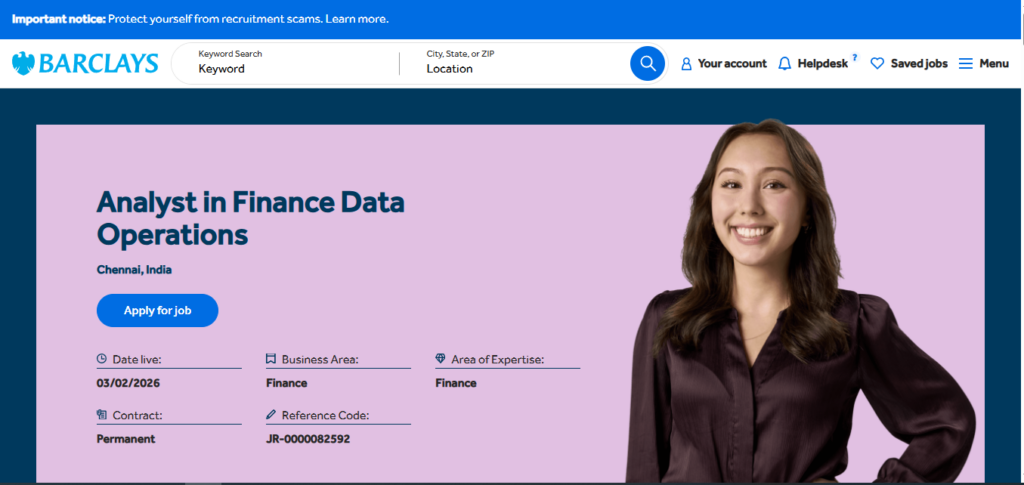Click the Finance value under Business Area
Image resolution: width=1024 pixels, height=485 pixels.
[x=287, y=383]
